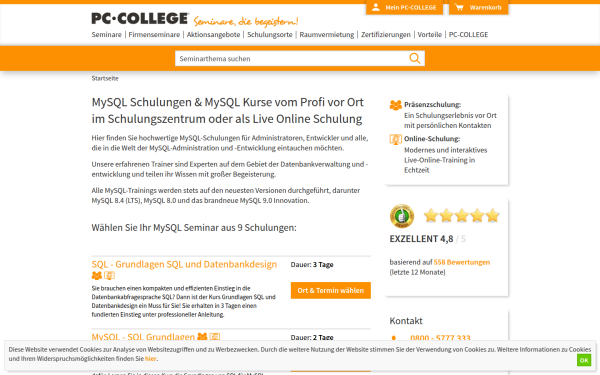The height and width of the screenshot is (375, 600).
Task: Accept cookies with the OK button
Action: 584,360
